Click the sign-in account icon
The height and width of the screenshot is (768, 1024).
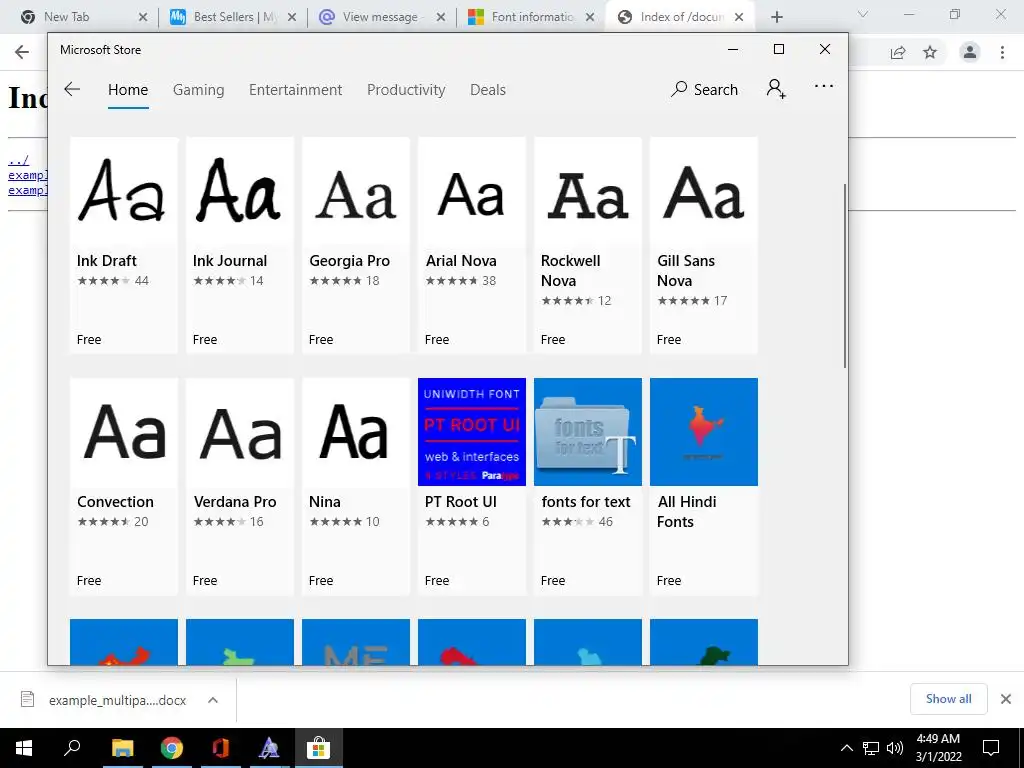coord(776,89)
